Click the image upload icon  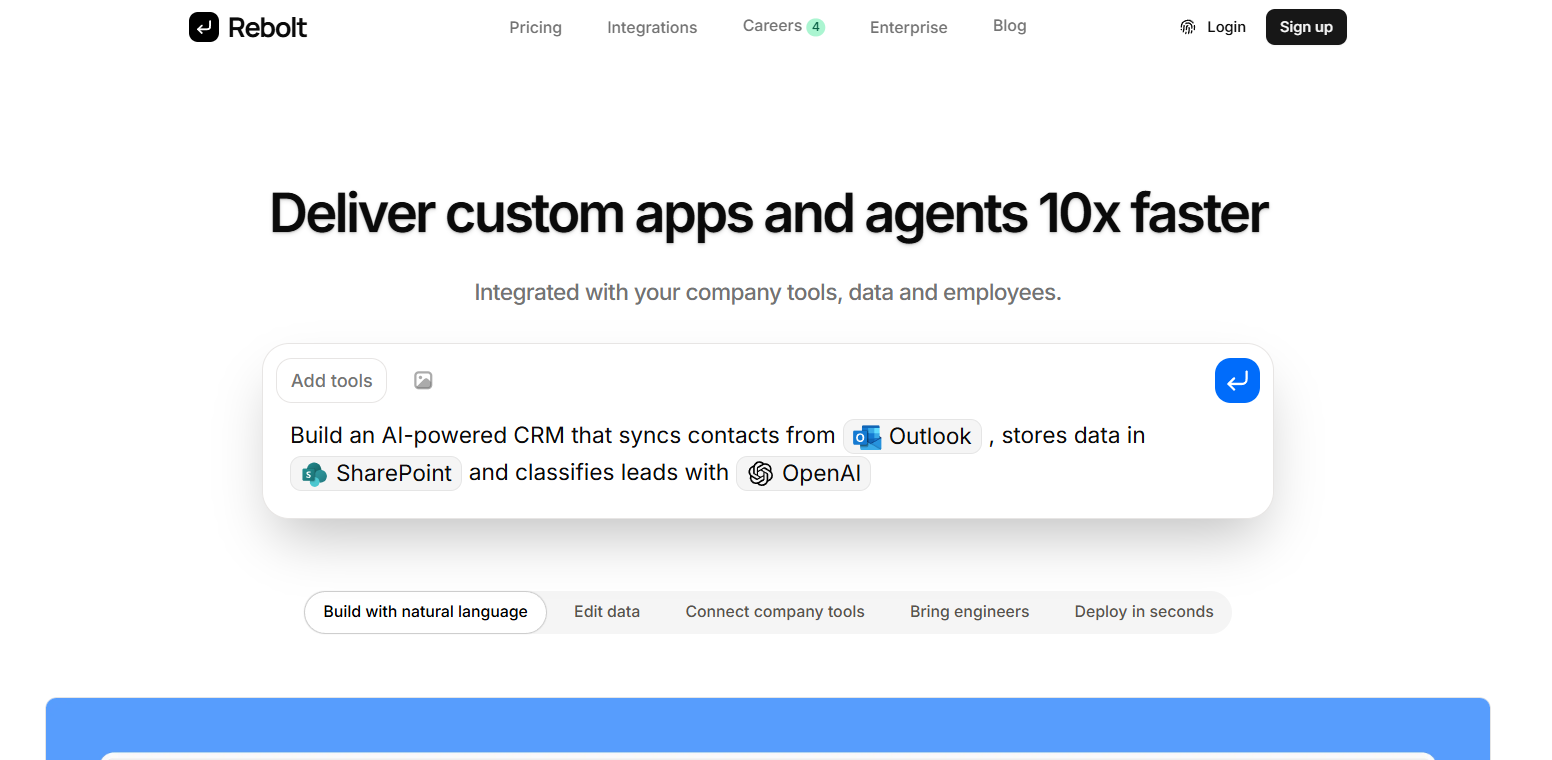point(423,380)
